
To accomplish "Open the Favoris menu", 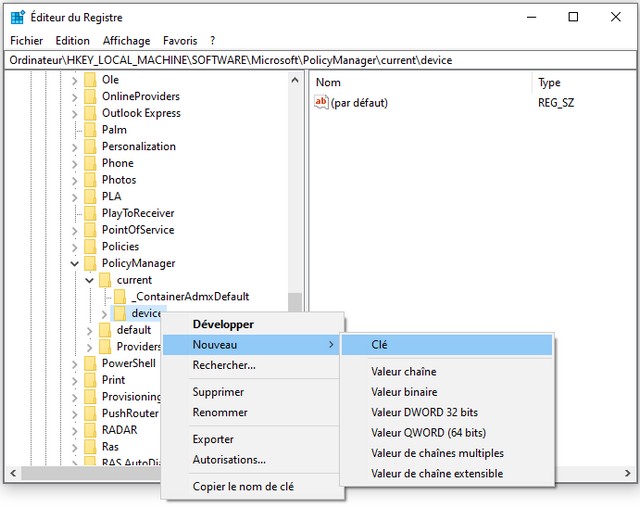I will pyautogui.click(x=180, y=41).
